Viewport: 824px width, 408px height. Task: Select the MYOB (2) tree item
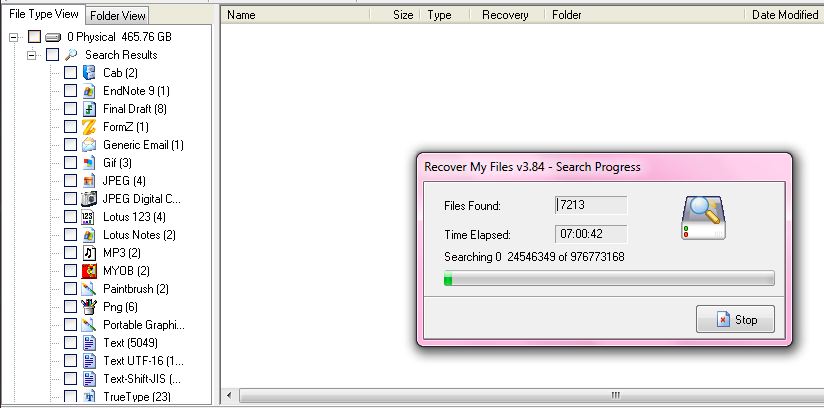click(126, 271)
